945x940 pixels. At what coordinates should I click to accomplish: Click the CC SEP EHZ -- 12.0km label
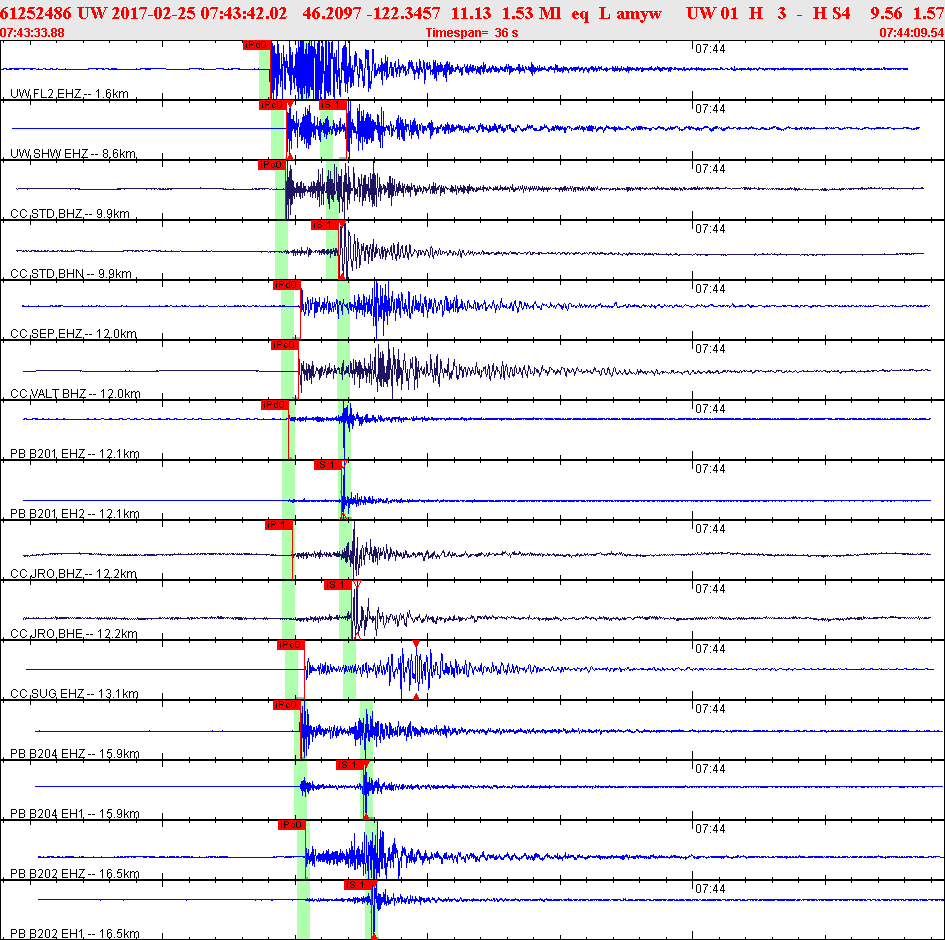pos(74,333)
